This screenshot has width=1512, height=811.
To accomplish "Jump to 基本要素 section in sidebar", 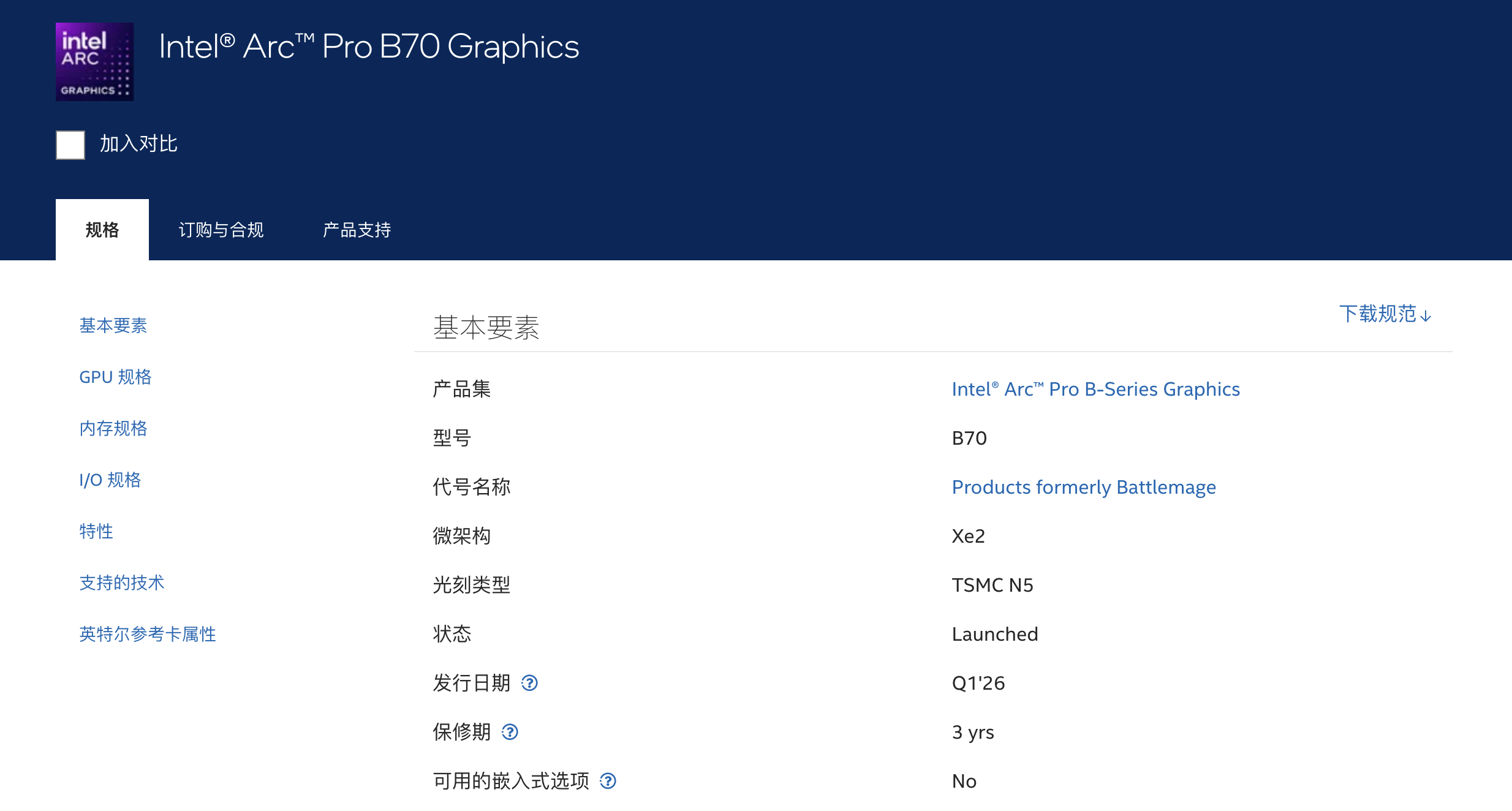I will click(113, 326).
